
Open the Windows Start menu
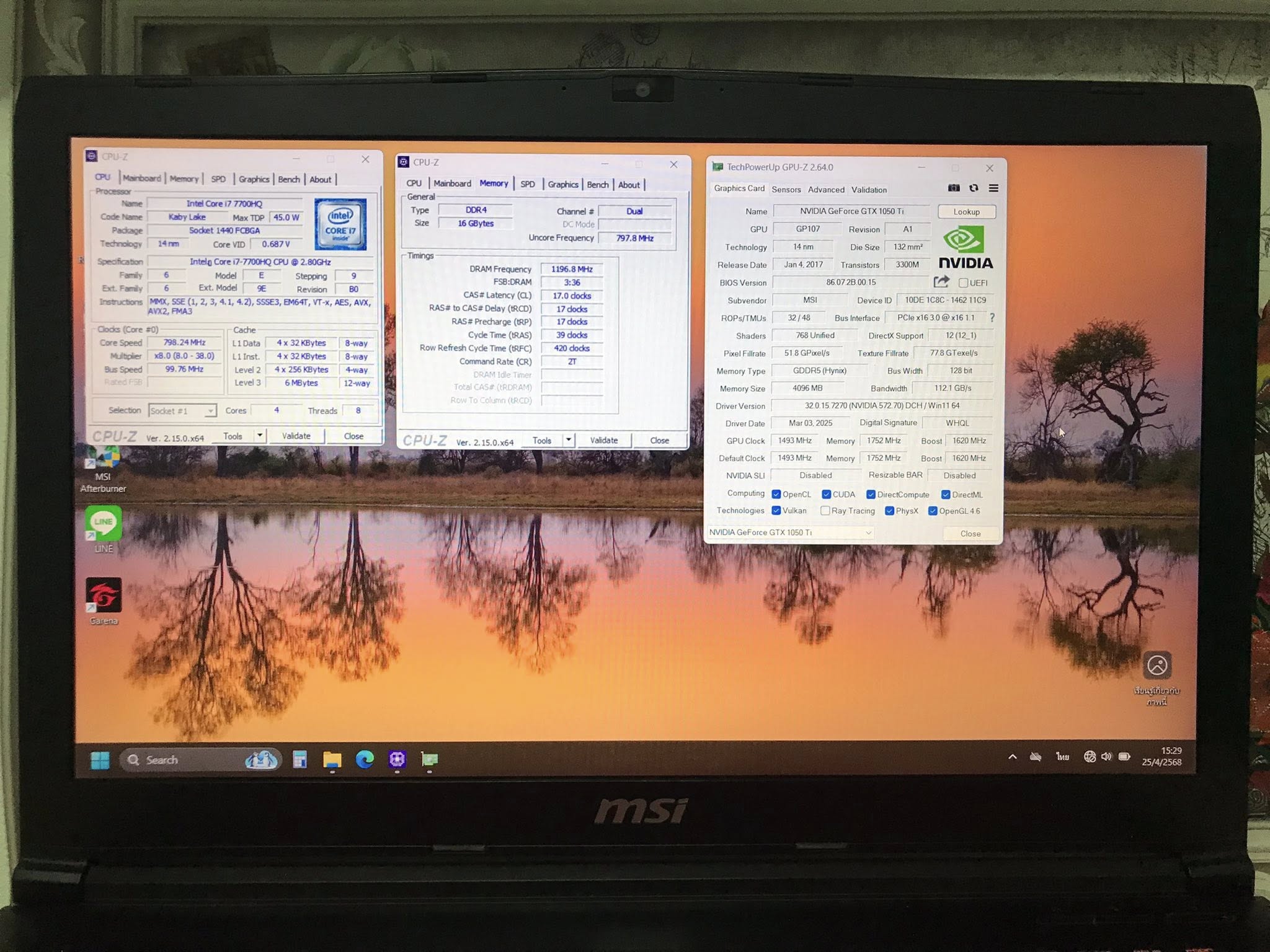coord(100,760)
